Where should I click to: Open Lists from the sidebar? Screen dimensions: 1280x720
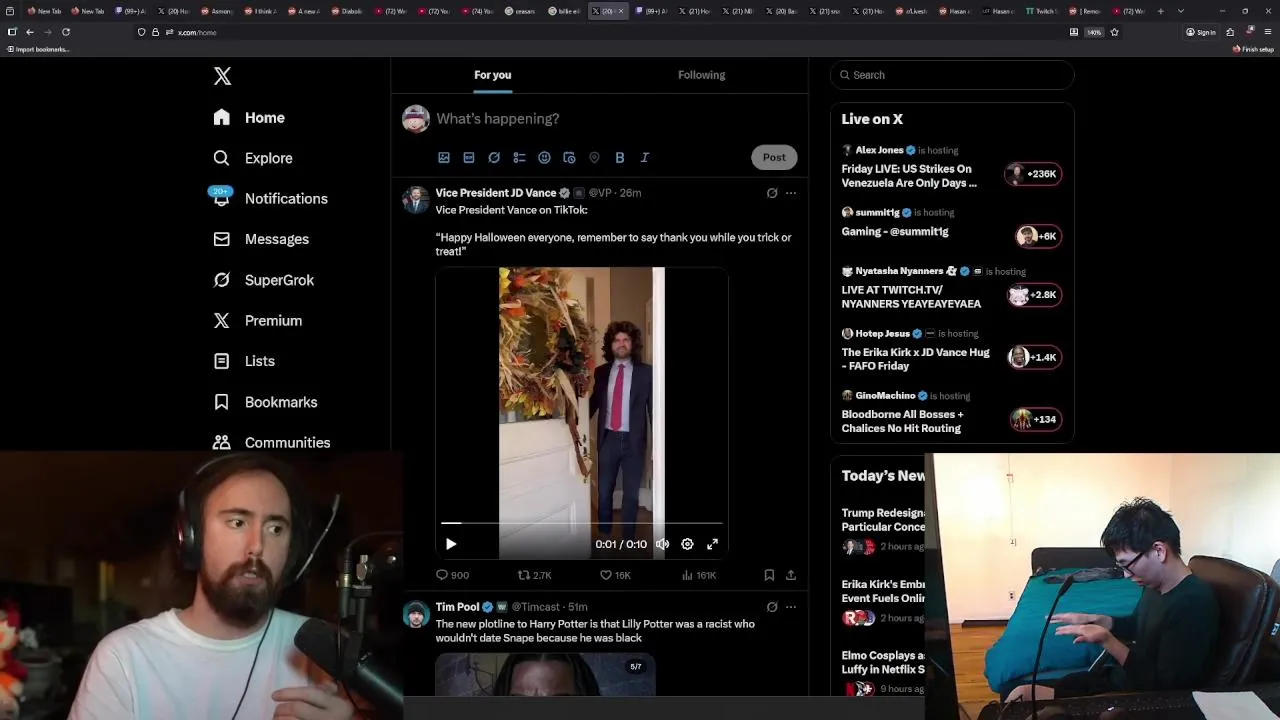(245, 361)
